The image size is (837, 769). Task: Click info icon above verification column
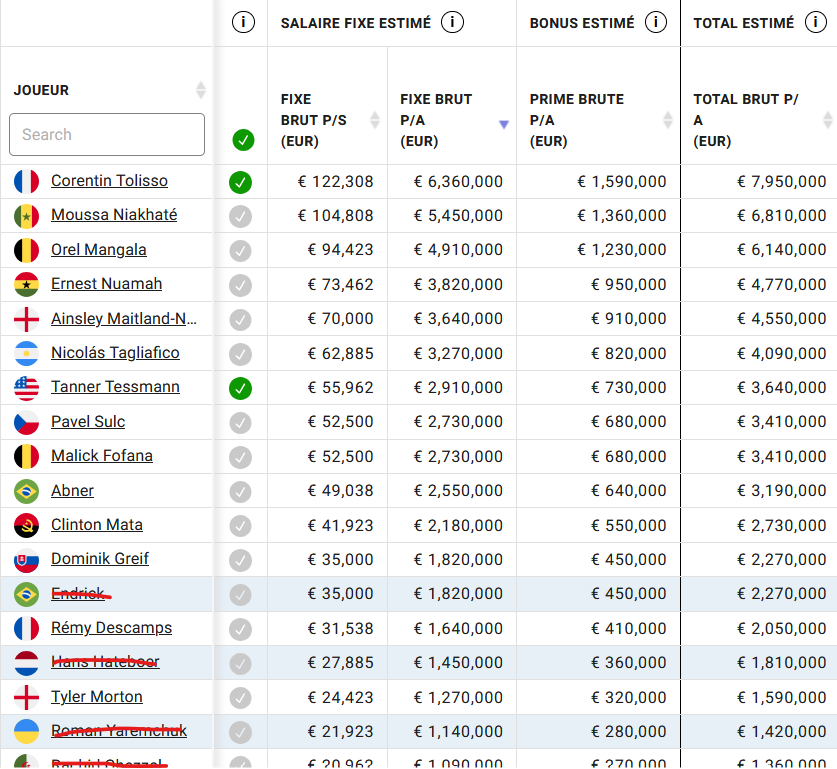coord(243,22)
